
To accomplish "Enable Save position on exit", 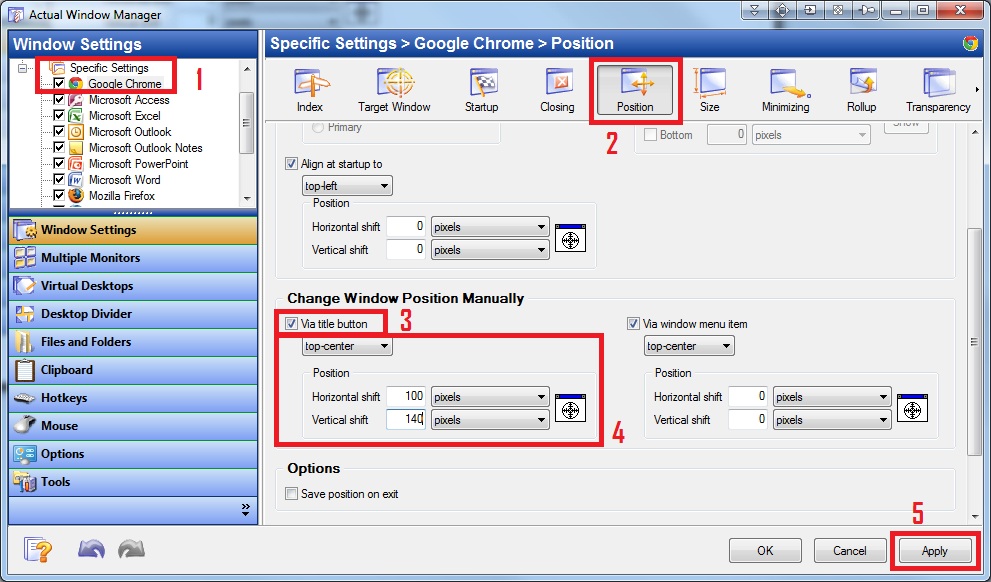I will pyautogui.click(x=291, y=494).
